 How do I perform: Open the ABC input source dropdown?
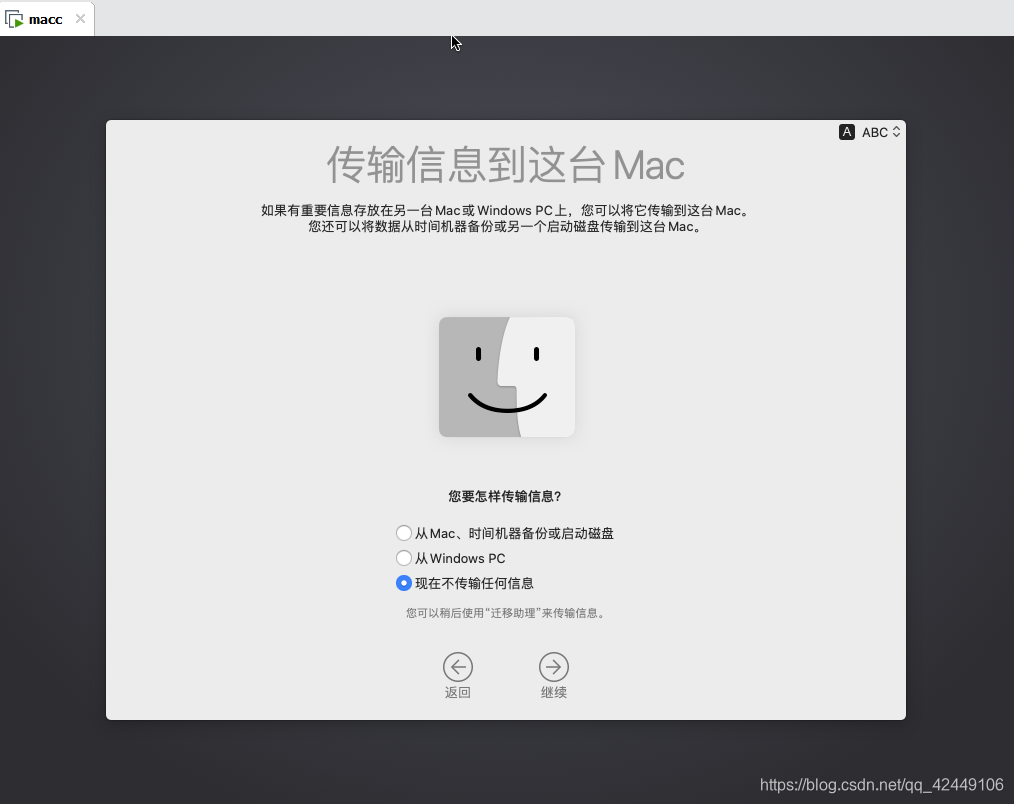[x=881, y=132]
